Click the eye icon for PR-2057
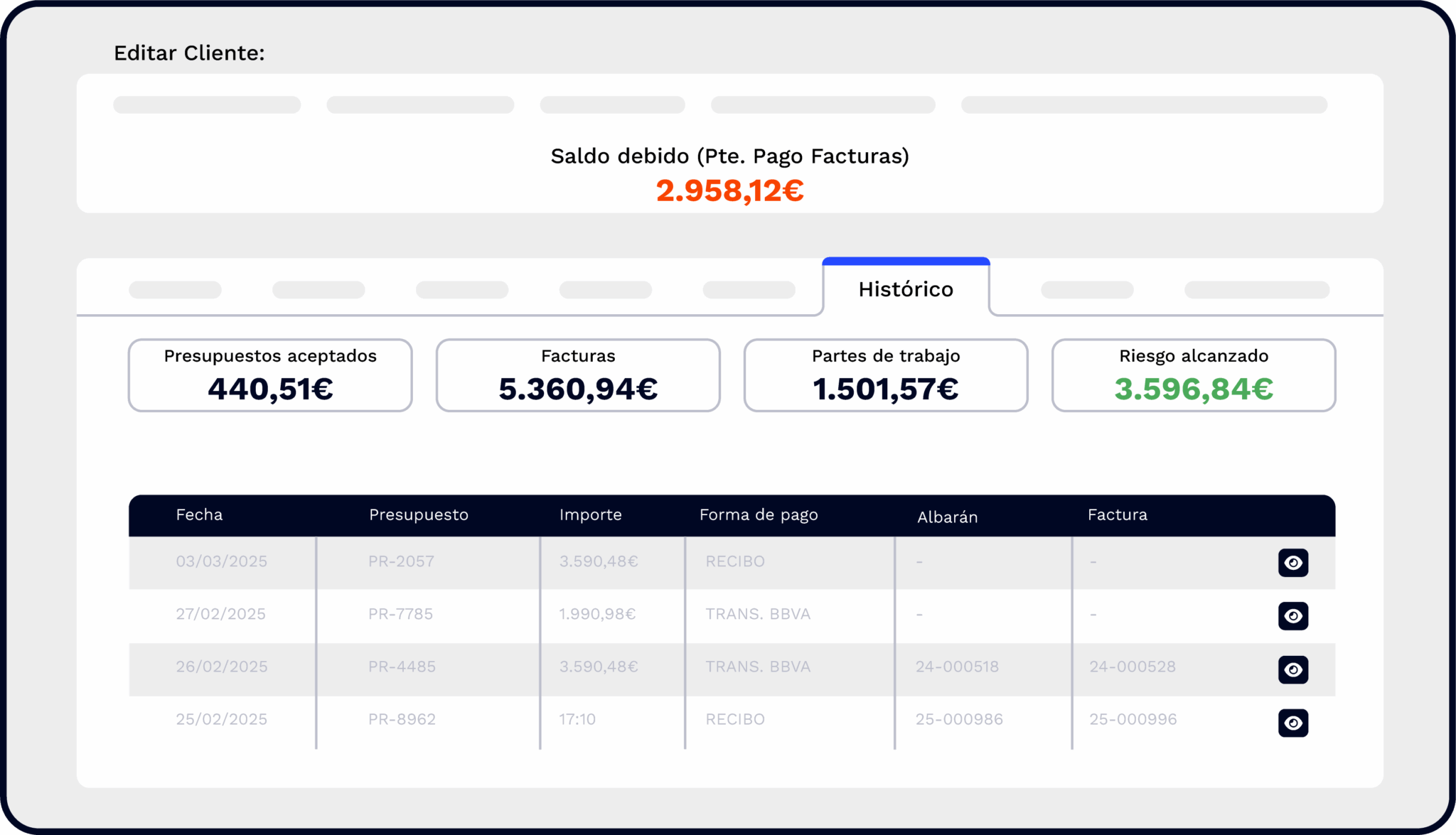The height and width of the screenshot is (835, 1456). pyautogui.click(x=1292, y=563)
